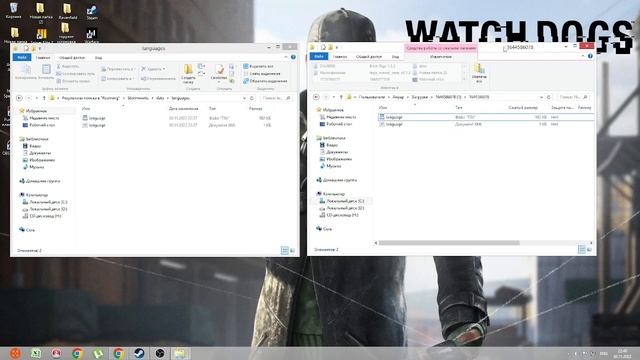Open the Move to dropdown in left window
The height and width of the screenshot is (360, 640).
pyautogui.click(x=118, y=69)
